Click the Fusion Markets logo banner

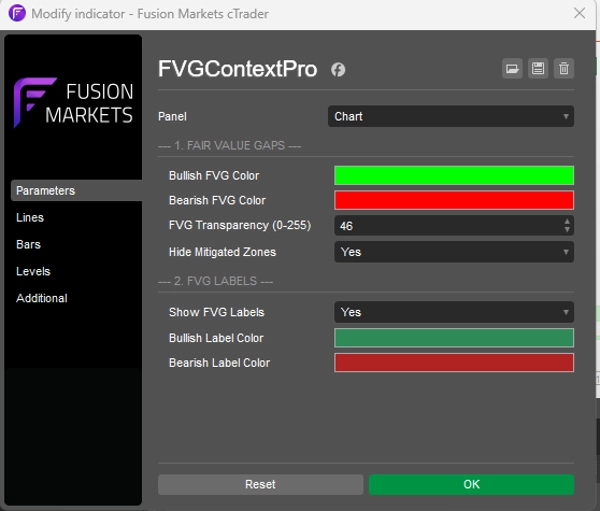[x=73, y=103]
